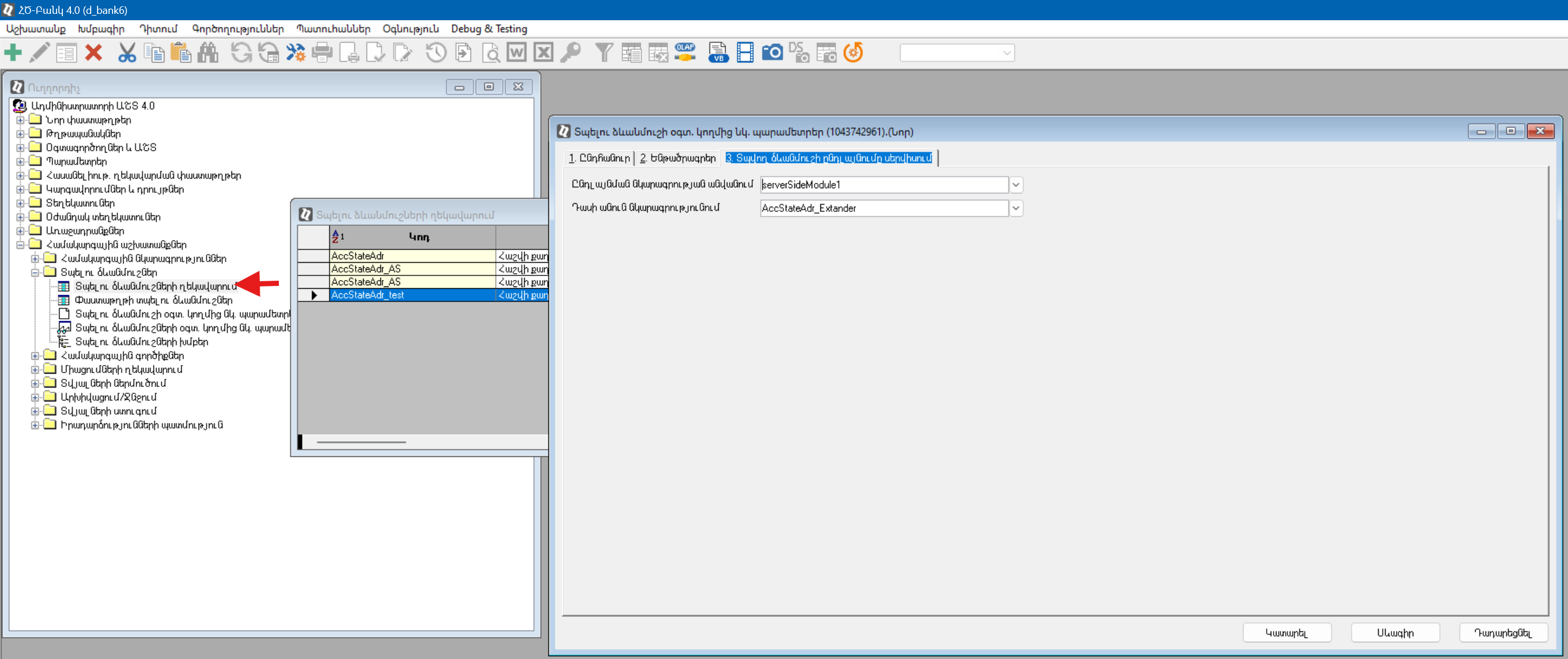Screen dimensions: 1568x659
Task: Open the Debug & Testing menu
Action: pos(488,29)
